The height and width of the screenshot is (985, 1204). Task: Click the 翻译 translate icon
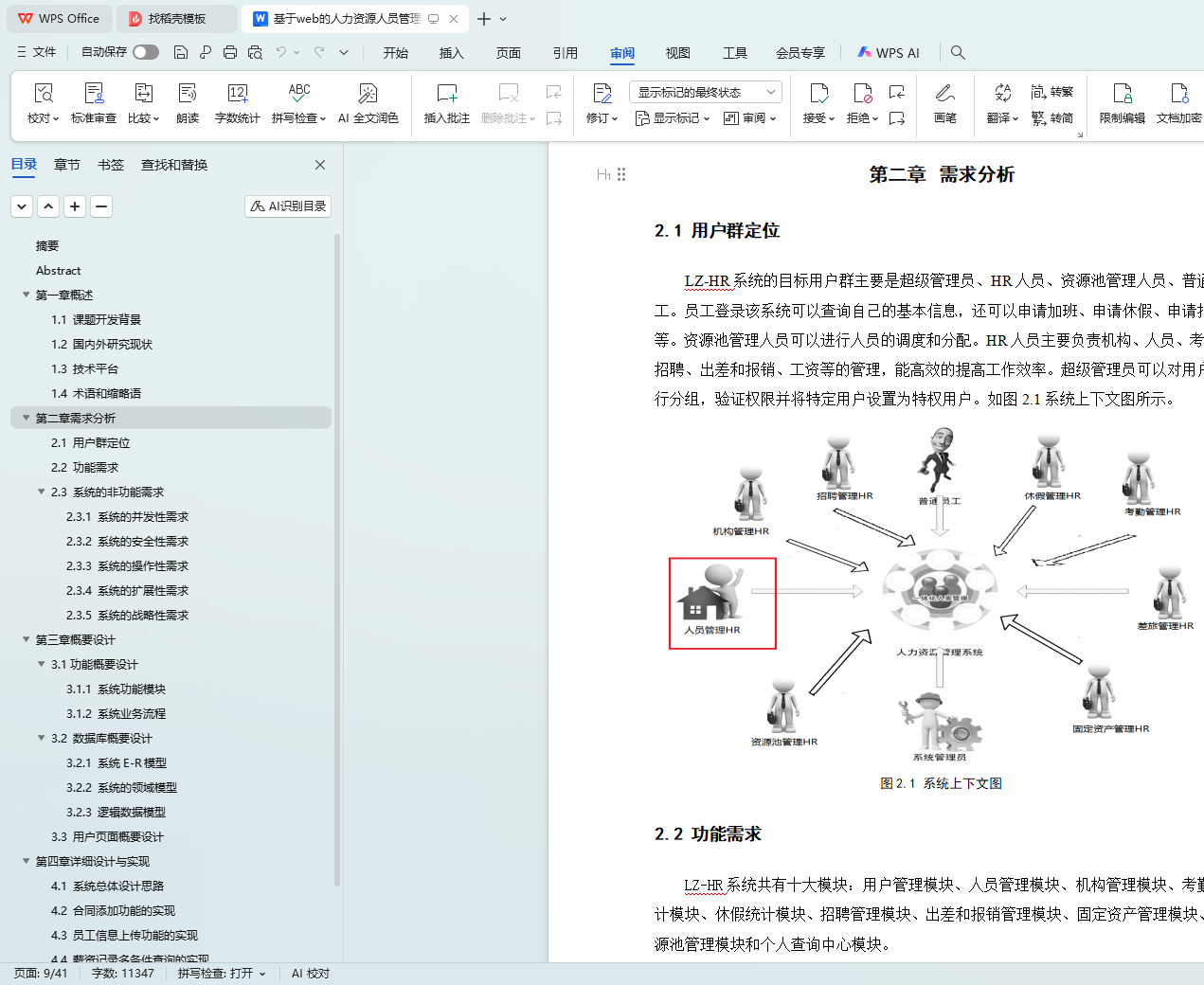pos(1002,93)
